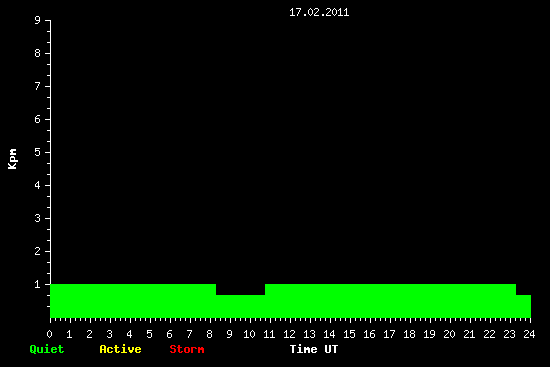Click hour 0 on the time axis
Viewport: 550px width, 367px height.
(x=49, y=334)
